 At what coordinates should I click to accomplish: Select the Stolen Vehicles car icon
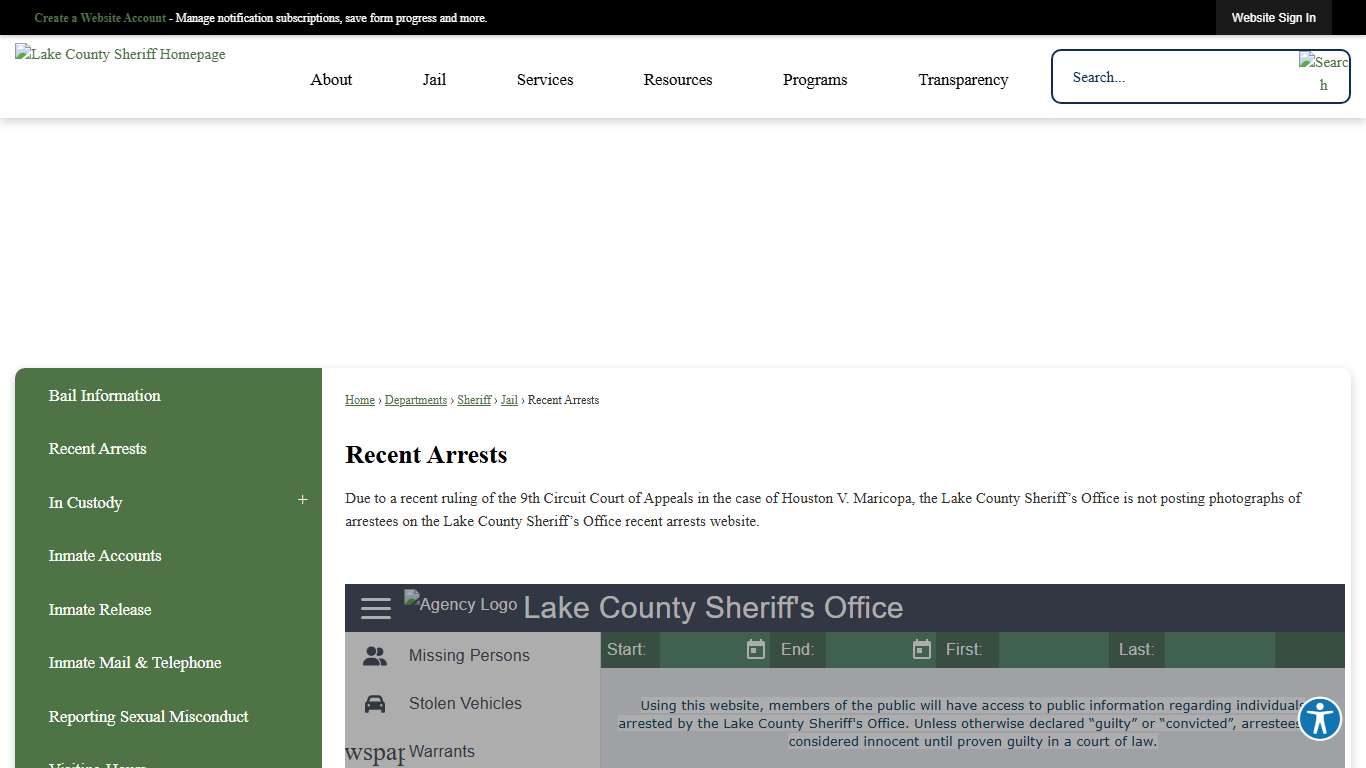coord(374,703)
